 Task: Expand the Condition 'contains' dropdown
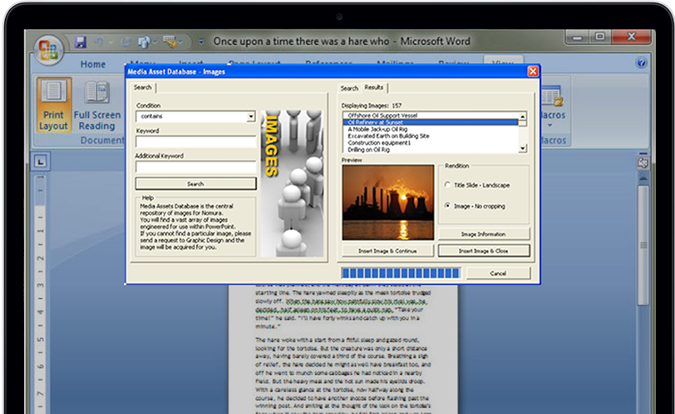point(251,117)
